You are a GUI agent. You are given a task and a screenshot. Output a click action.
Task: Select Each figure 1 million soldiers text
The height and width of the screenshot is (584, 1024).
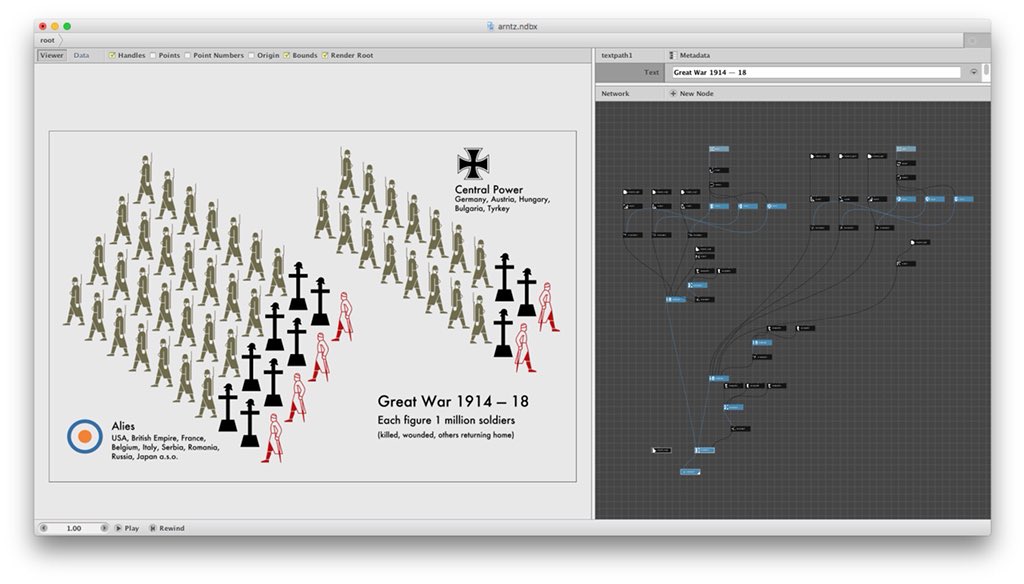point(446,420)
